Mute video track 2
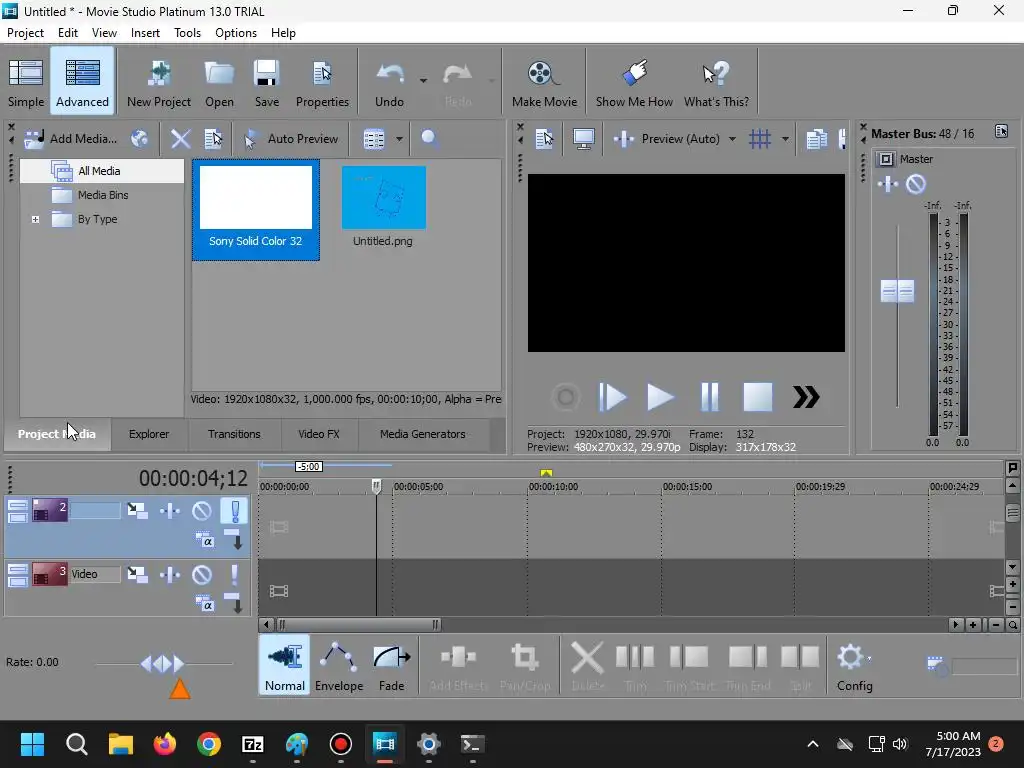The height and width of the screenshot is (768, 1024). click(202, 511)
